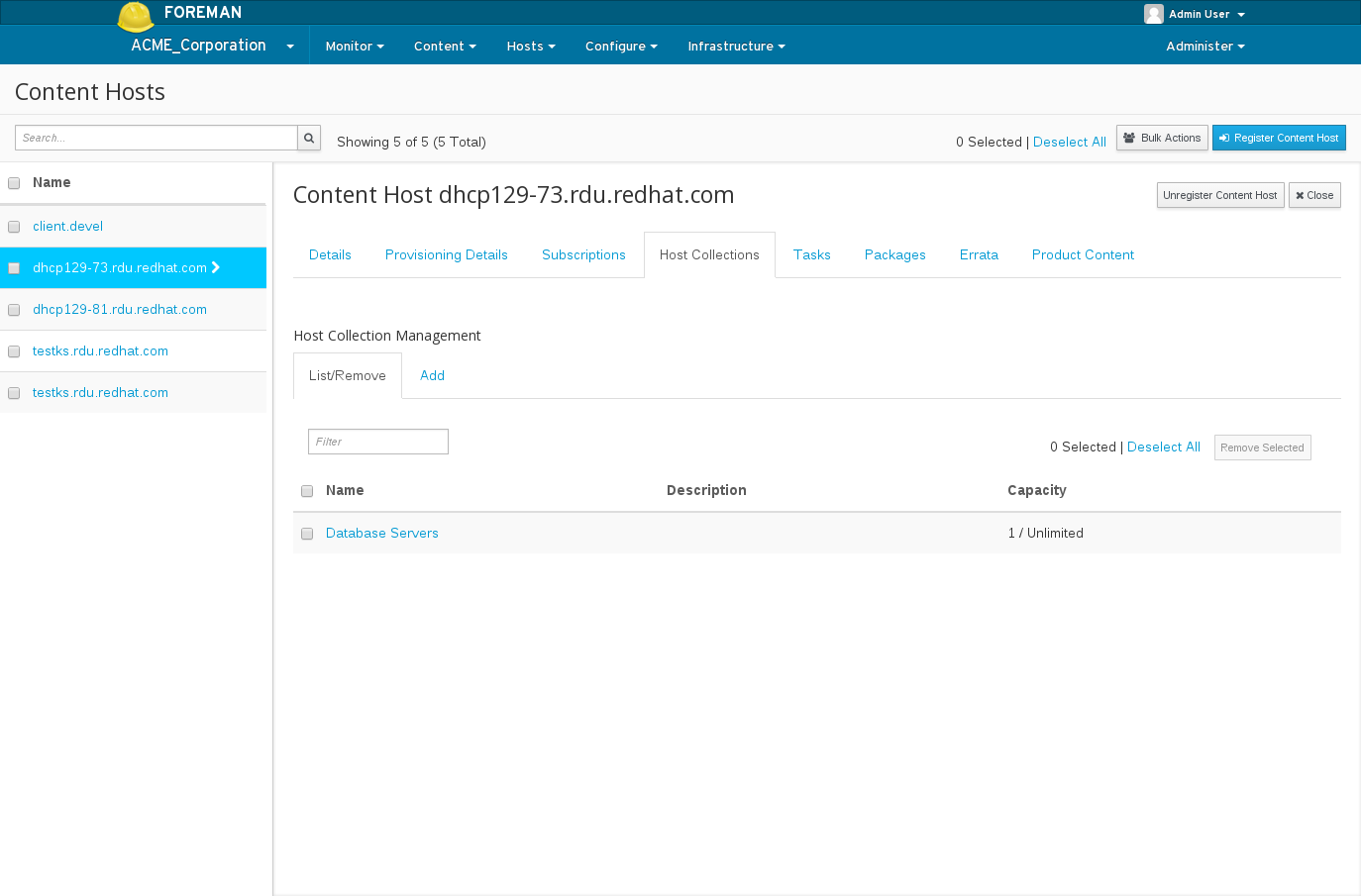Image resolution: width=1361 pixels, height=896 pixels.
Task: Select the Database Servers collection checkbox
Action: coord(307,534)
